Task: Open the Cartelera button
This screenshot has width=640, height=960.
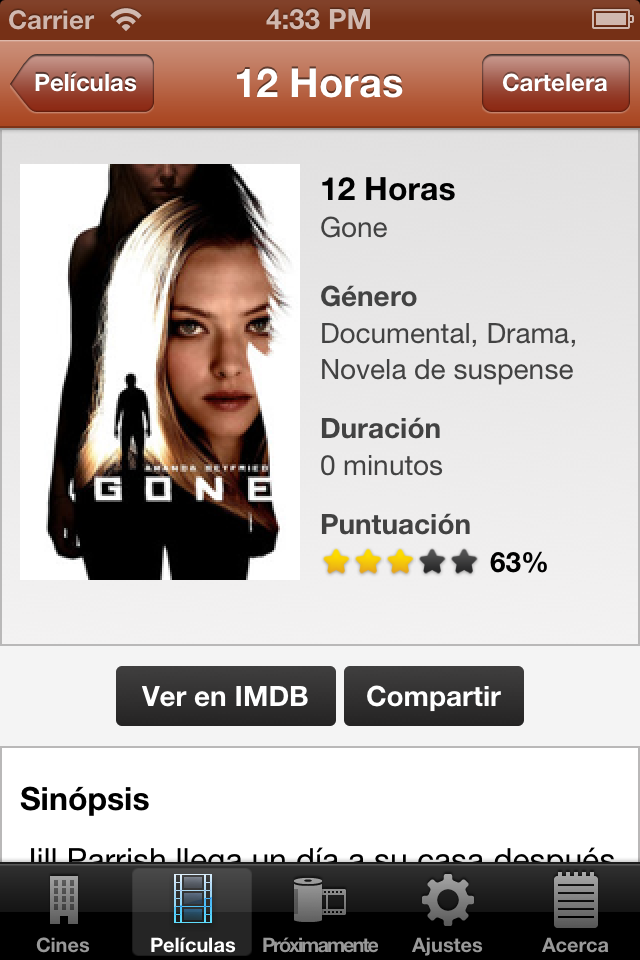Action: click(x=555, y=83)
